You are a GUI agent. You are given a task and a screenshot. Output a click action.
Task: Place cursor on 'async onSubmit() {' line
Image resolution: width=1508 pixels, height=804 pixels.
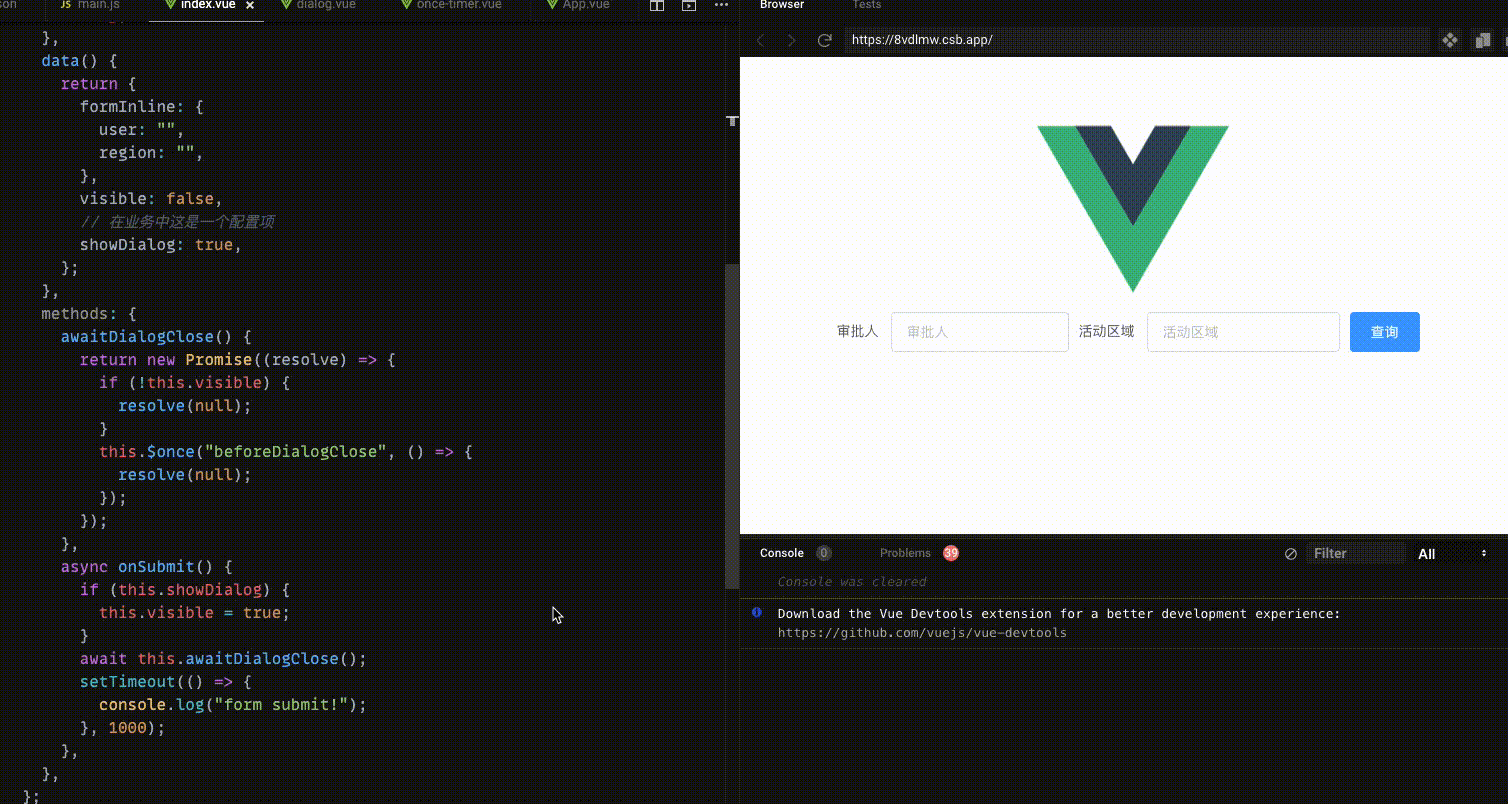[x=146, y=567]
